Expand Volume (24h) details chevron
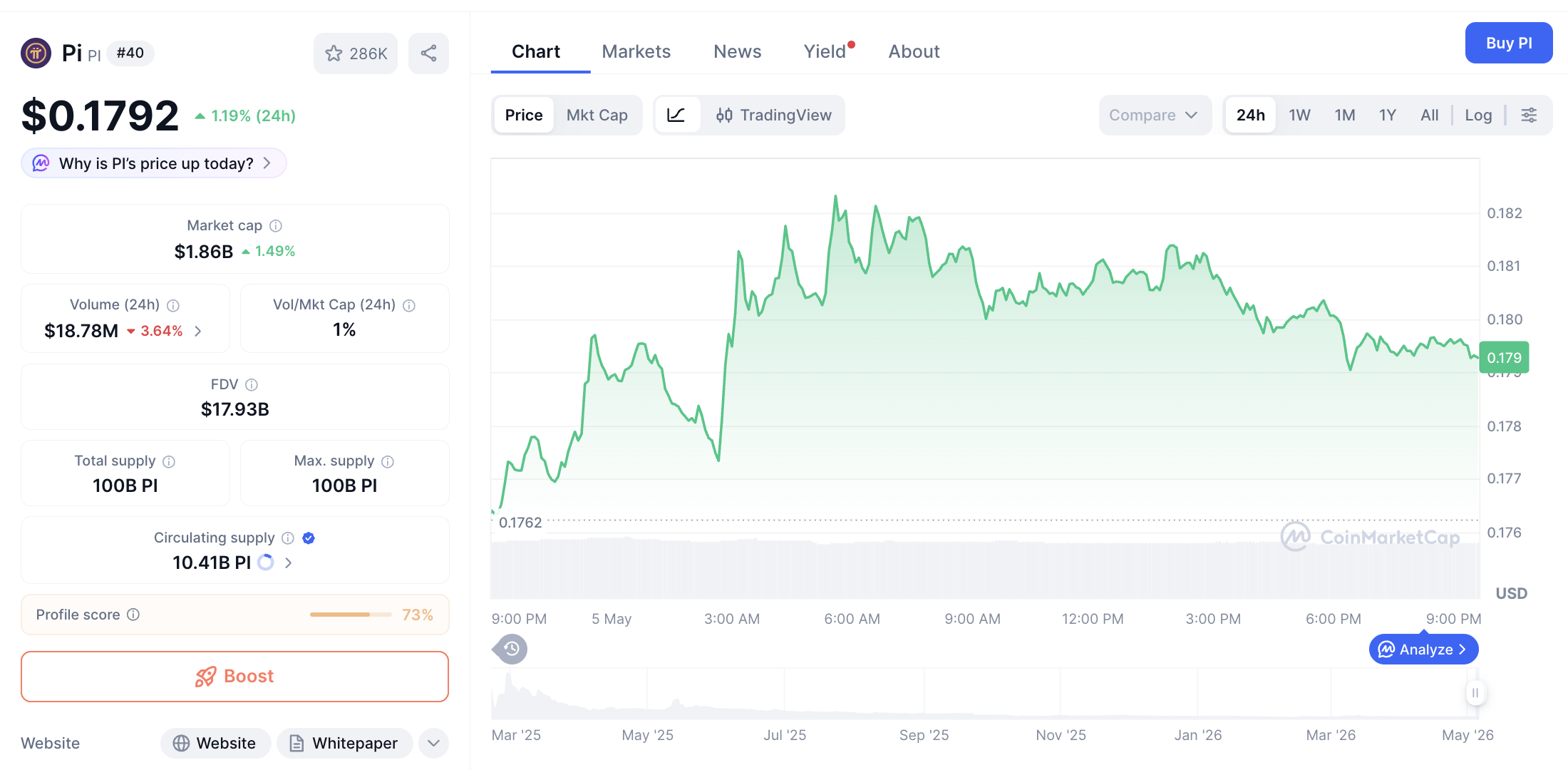This screenshot has height=770, width=1568. tap(198, 331)
